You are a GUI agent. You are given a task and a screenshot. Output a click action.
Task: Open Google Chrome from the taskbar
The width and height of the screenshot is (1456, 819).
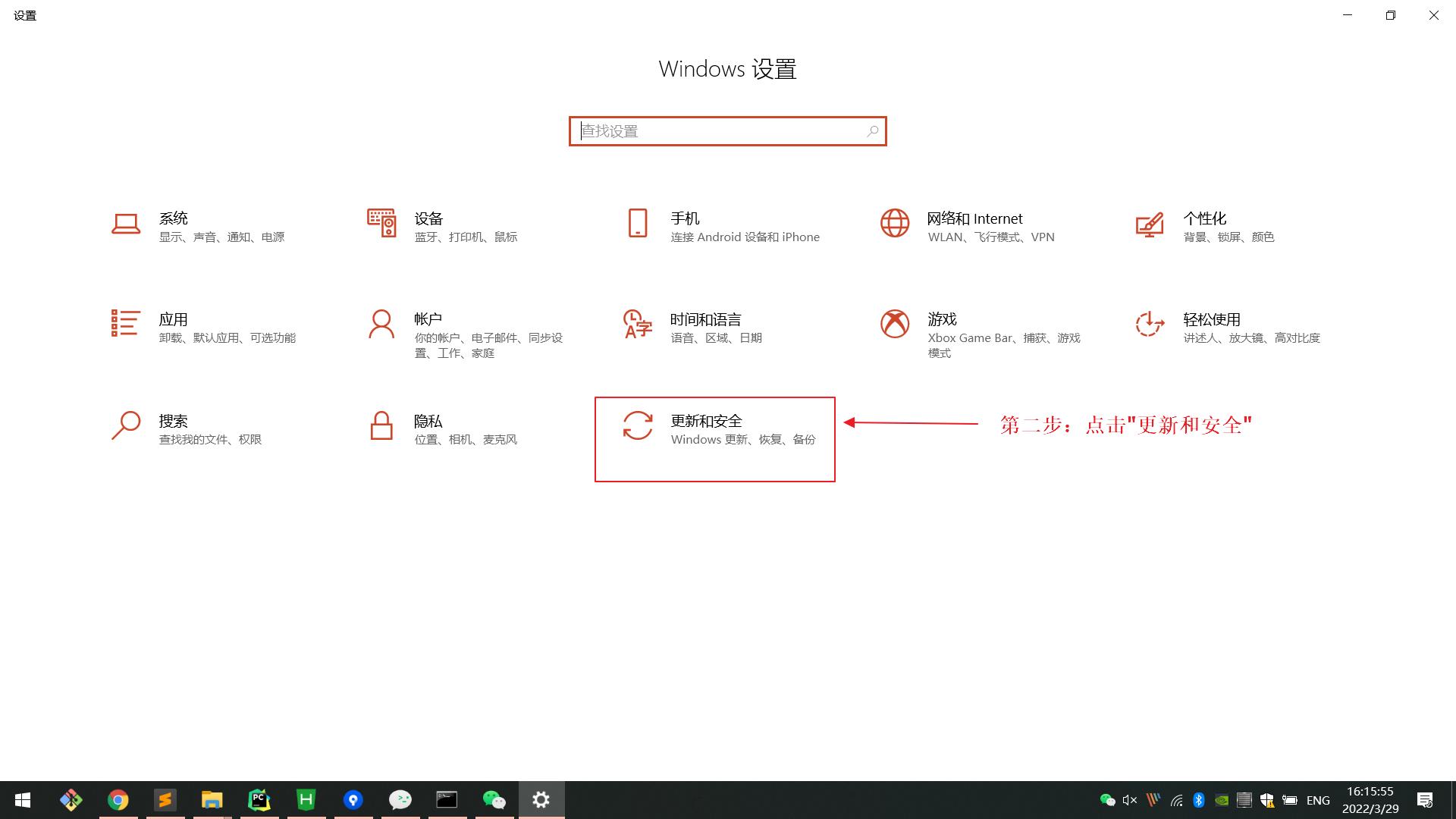[118, 799]
